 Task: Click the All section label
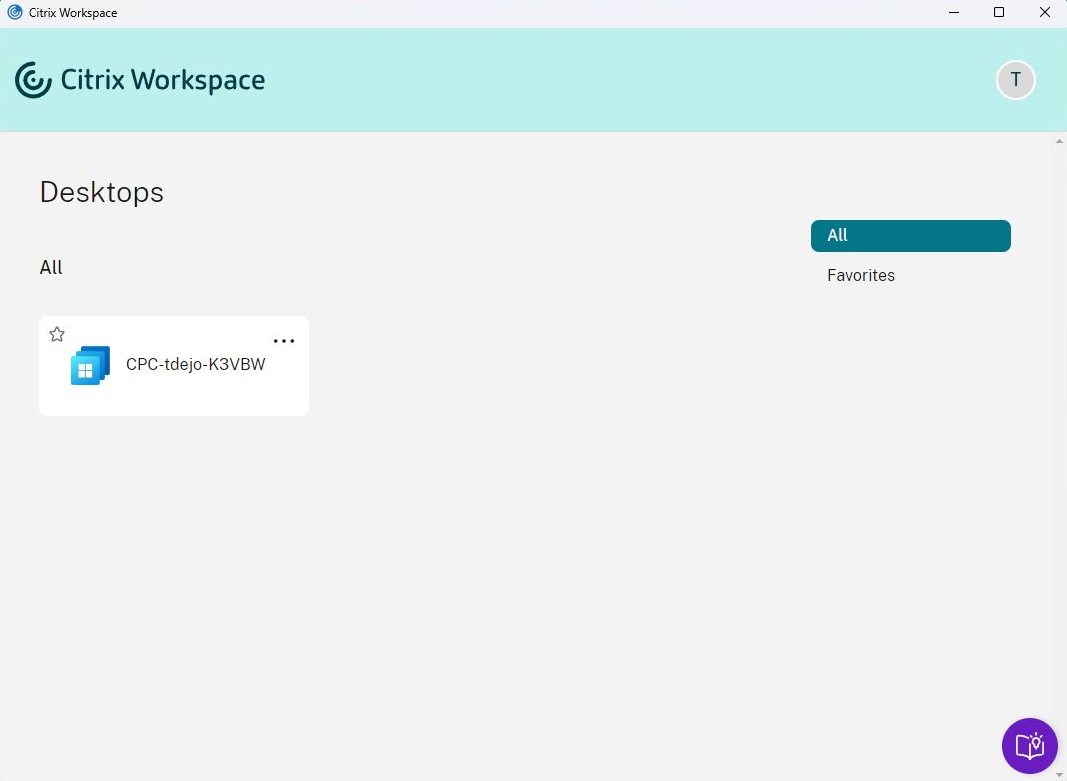click(x=51, y=267)
